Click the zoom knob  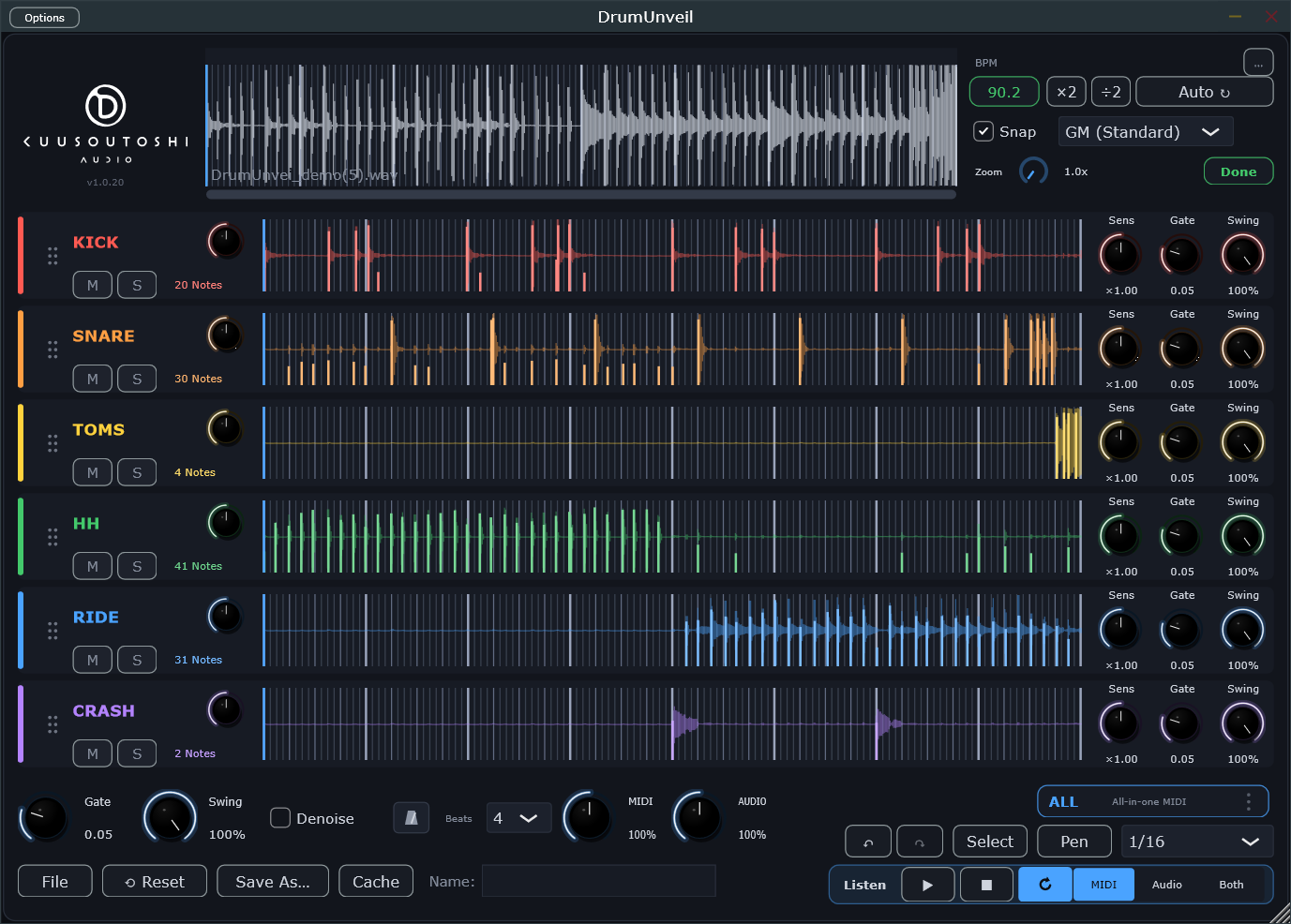click(x=1033, y=171)
